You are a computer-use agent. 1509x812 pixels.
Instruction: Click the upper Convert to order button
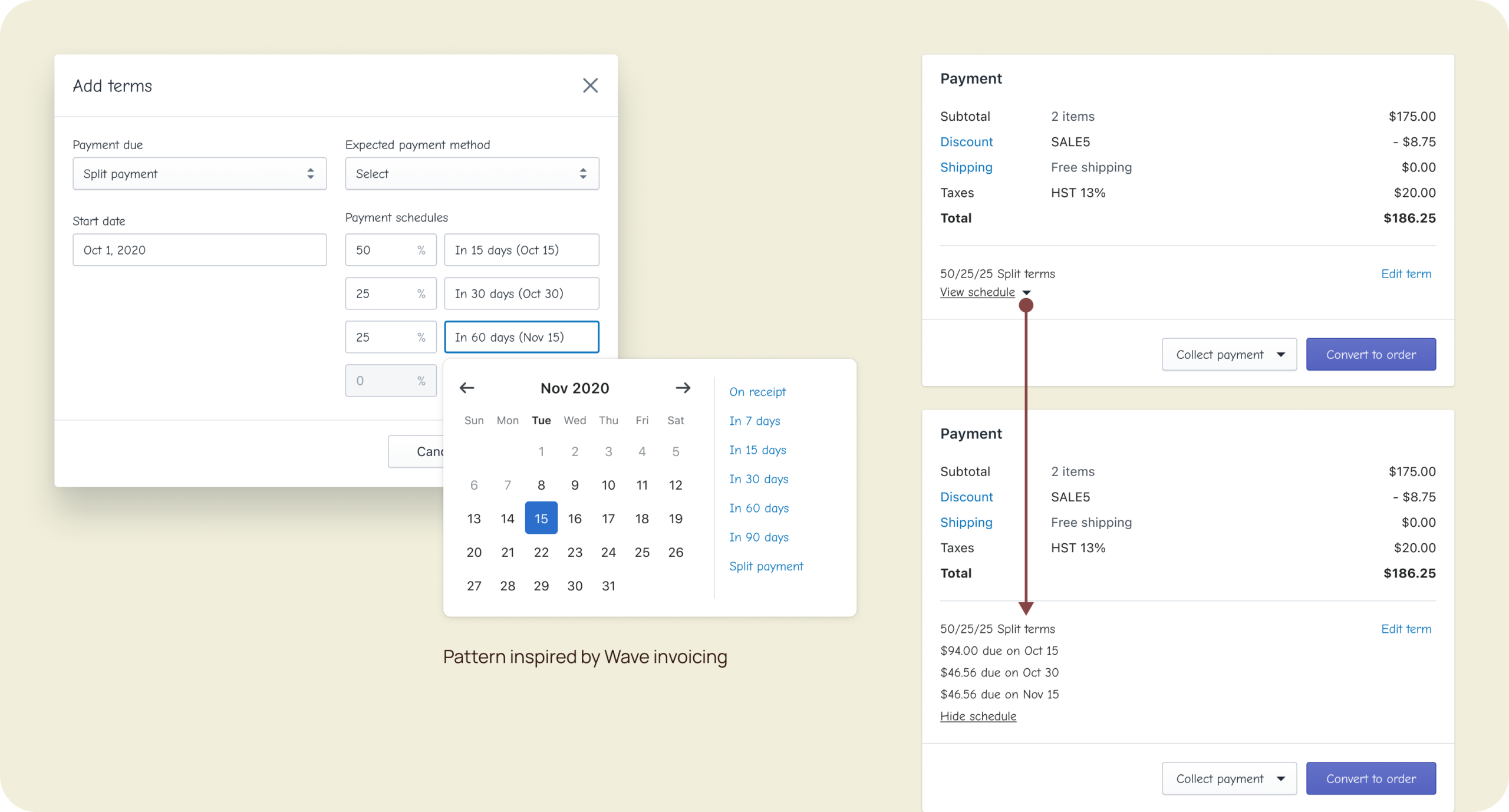point(1370,355)
